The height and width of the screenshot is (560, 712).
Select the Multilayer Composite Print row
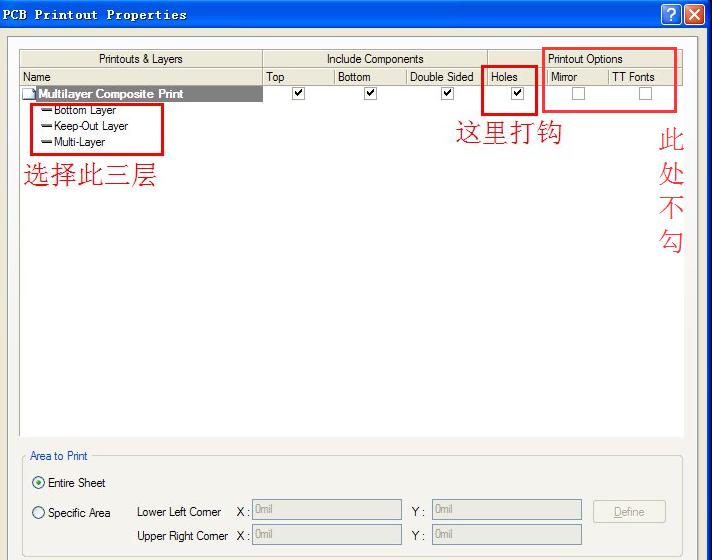point(110,94)
